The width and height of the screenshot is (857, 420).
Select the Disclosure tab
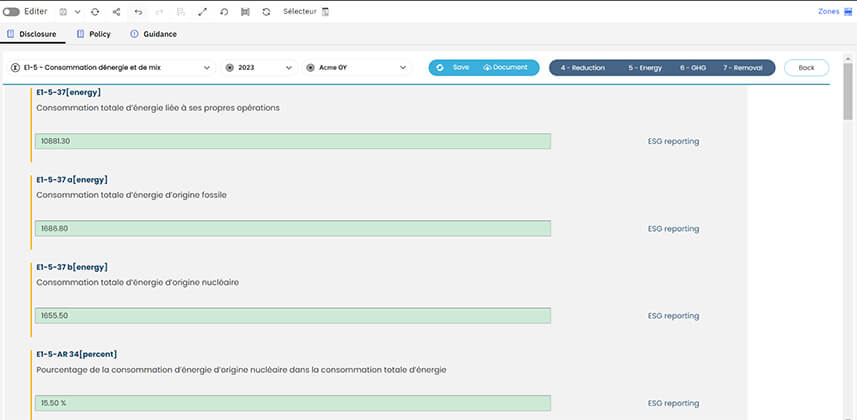(x=32, y=34)
